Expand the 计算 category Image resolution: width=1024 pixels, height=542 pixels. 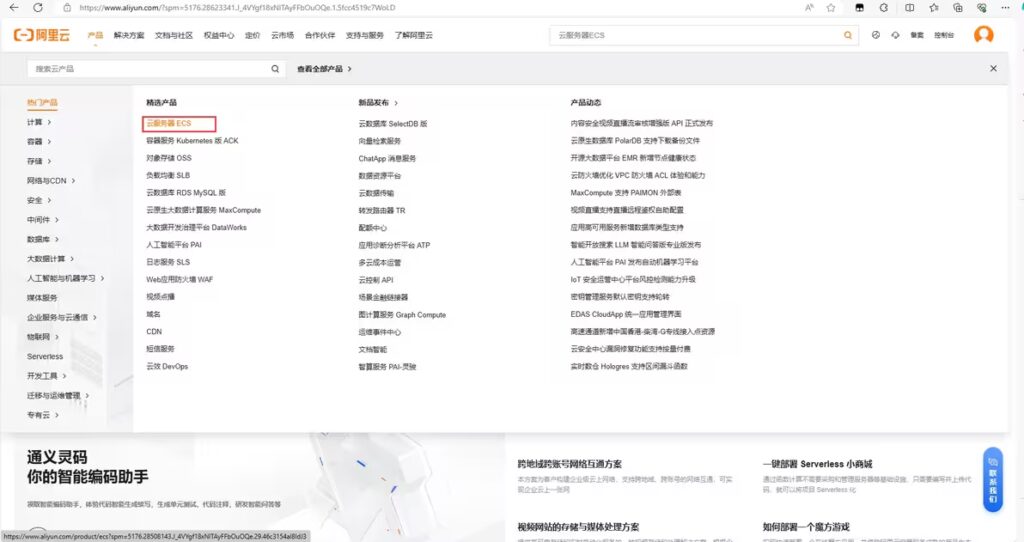39,122
